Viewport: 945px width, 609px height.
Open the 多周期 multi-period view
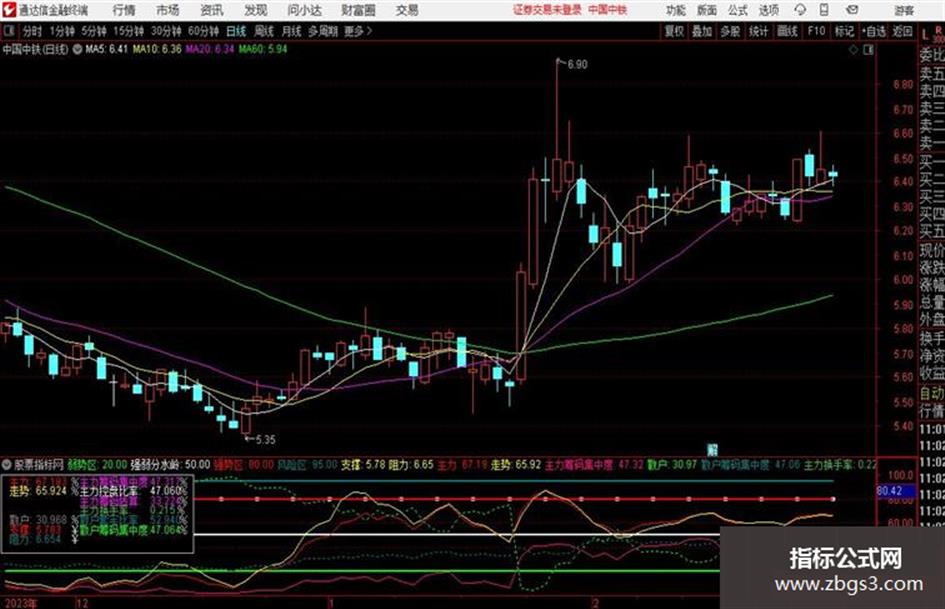[x=324, y=31]
